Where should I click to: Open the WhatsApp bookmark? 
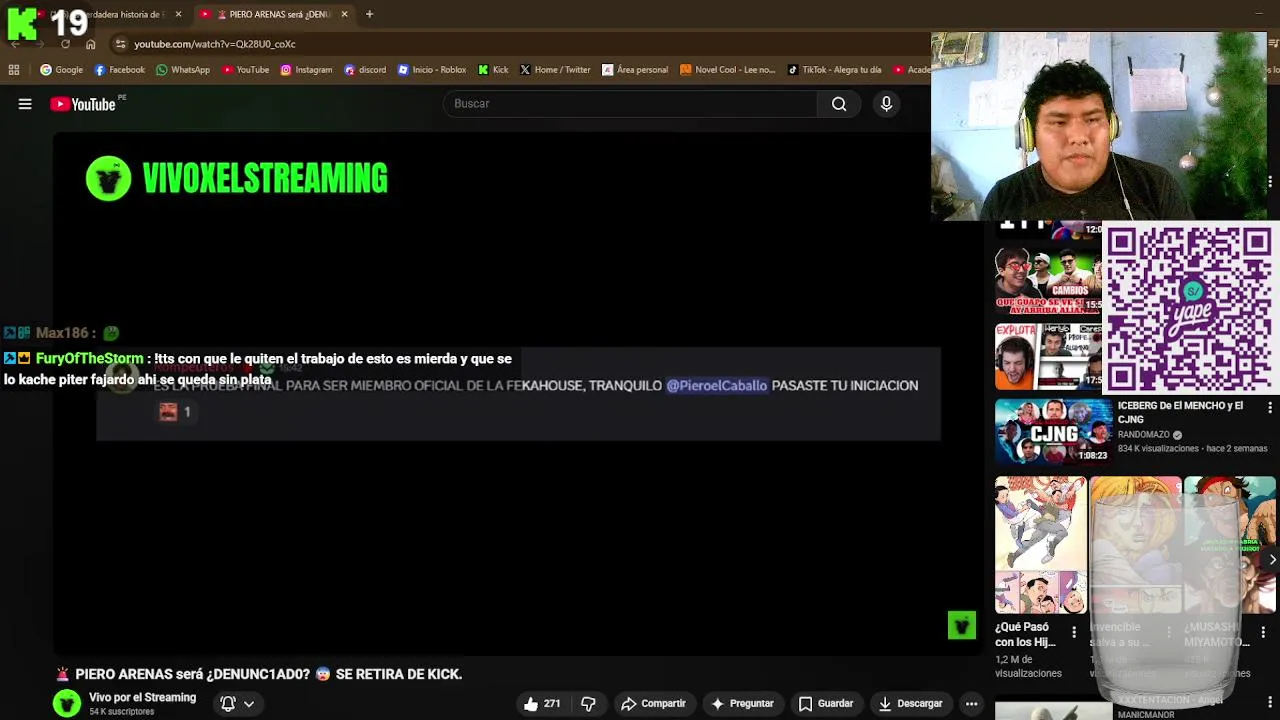point(183,70)
